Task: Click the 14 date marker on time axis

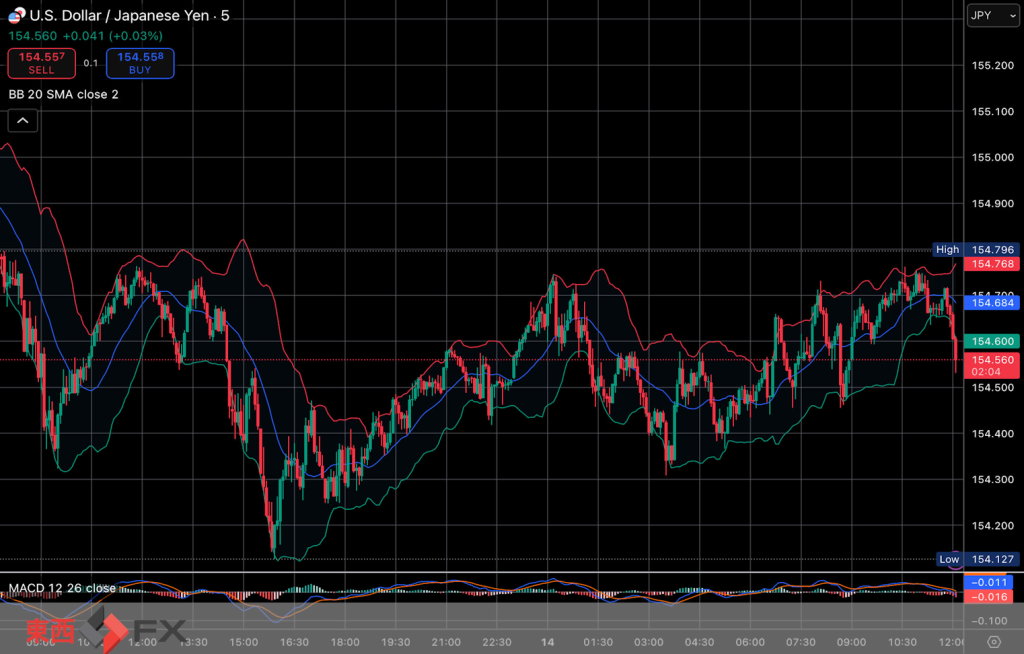Action: click(x=547, y=641)
